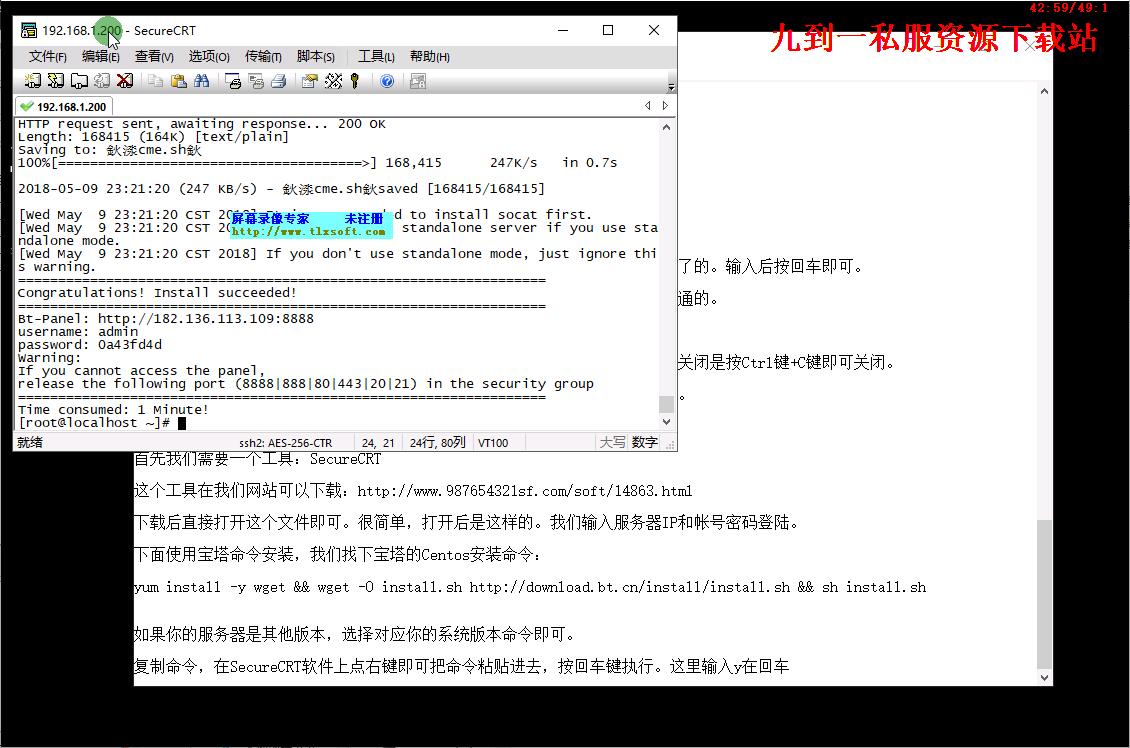The width and height of the screenshot is (1130, 748).
Task: Open the 脚本(S) menu
Action: click(316, 57)
